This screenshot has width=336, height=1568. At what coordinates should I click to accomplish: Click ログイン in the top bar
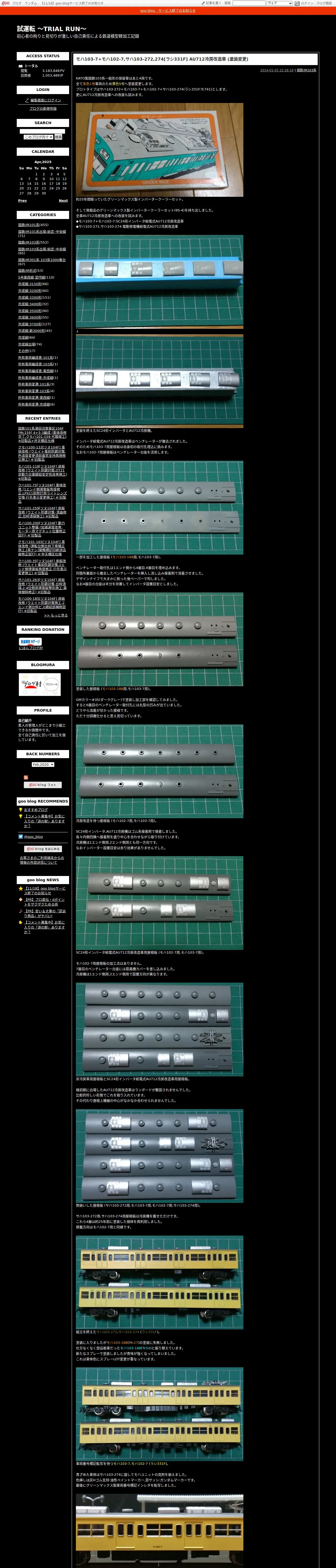click(x=307, y=3)
